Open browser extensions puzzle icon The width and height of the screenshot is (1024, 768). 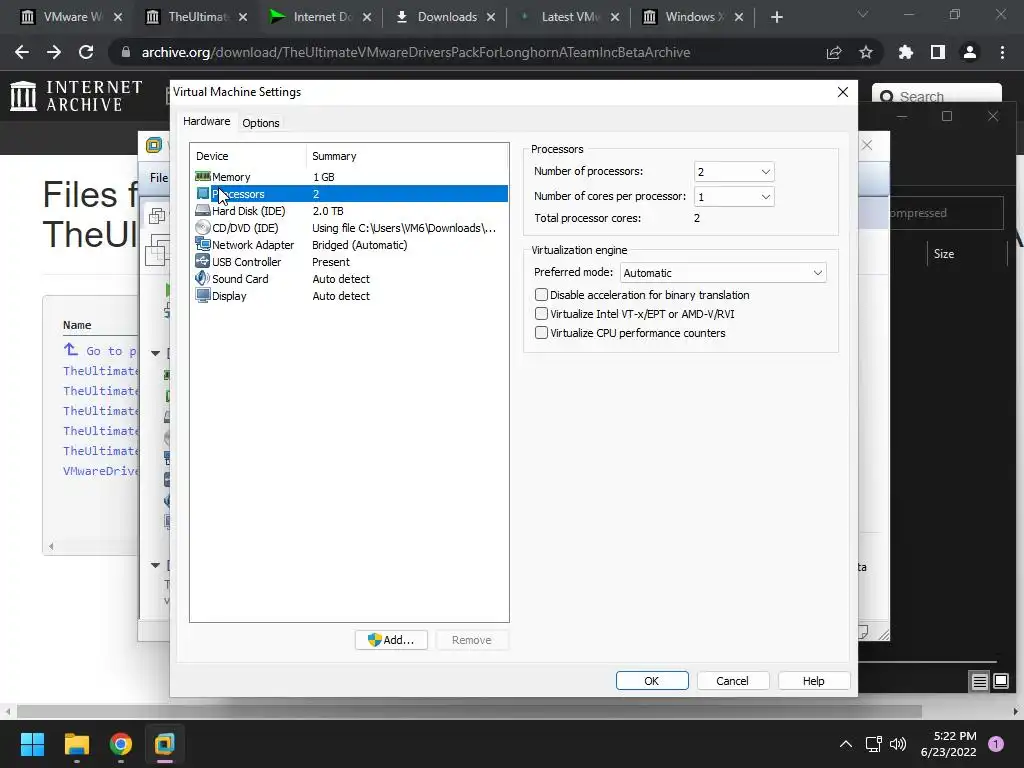point(906,52)
